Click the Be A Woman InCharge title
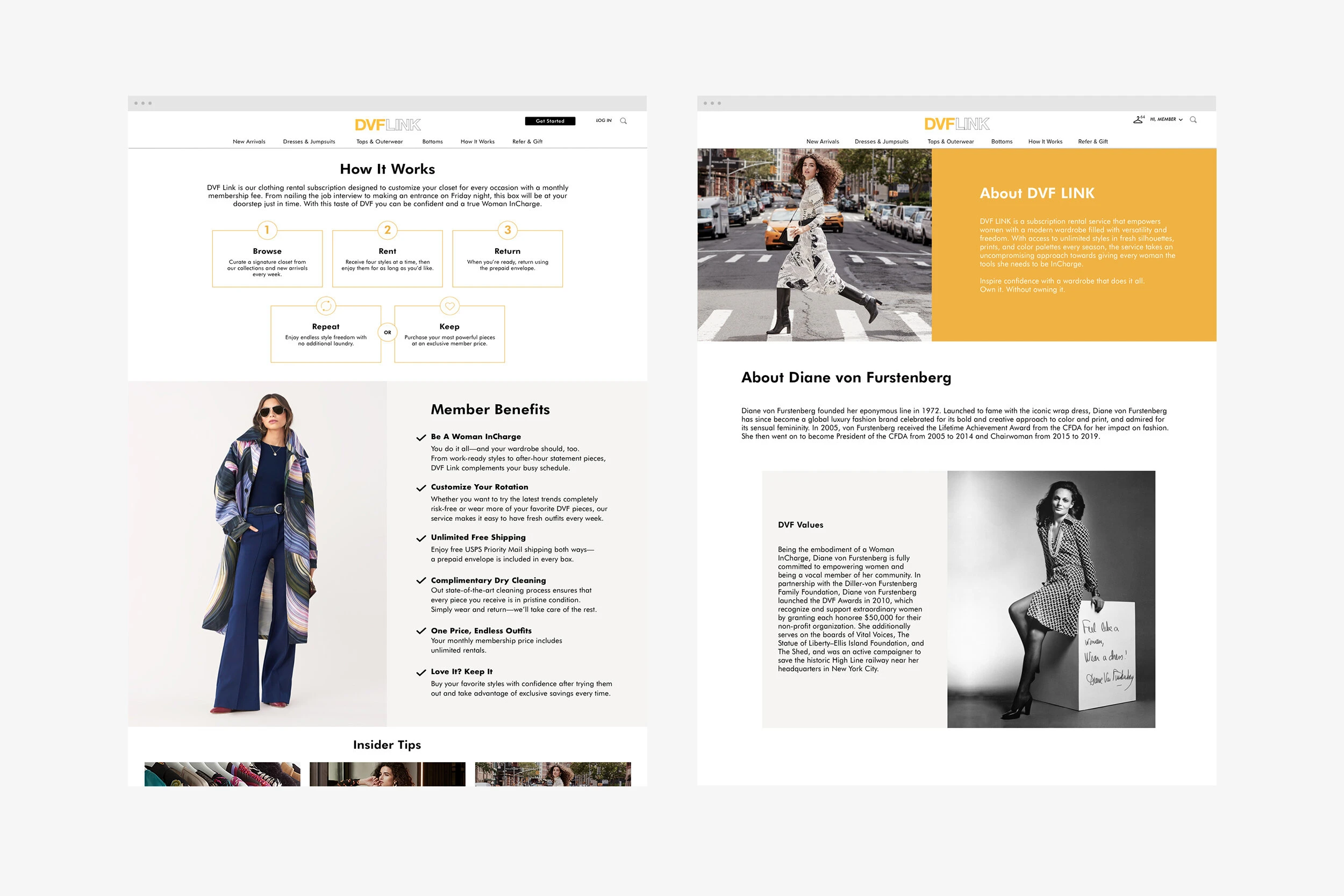 point(476,437)
